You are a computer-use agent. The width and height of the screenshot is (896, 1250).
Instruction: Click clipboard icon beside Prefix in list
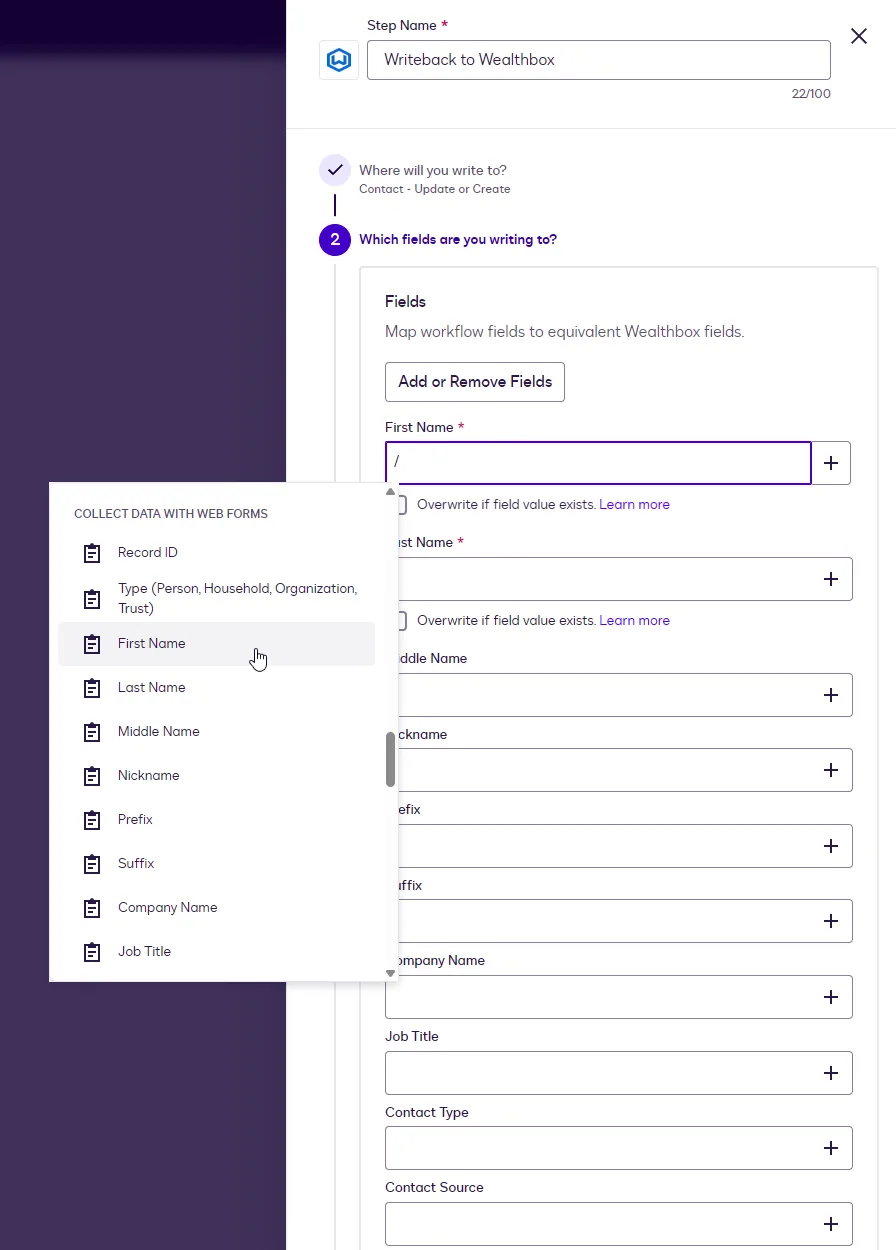pos(92,820)
